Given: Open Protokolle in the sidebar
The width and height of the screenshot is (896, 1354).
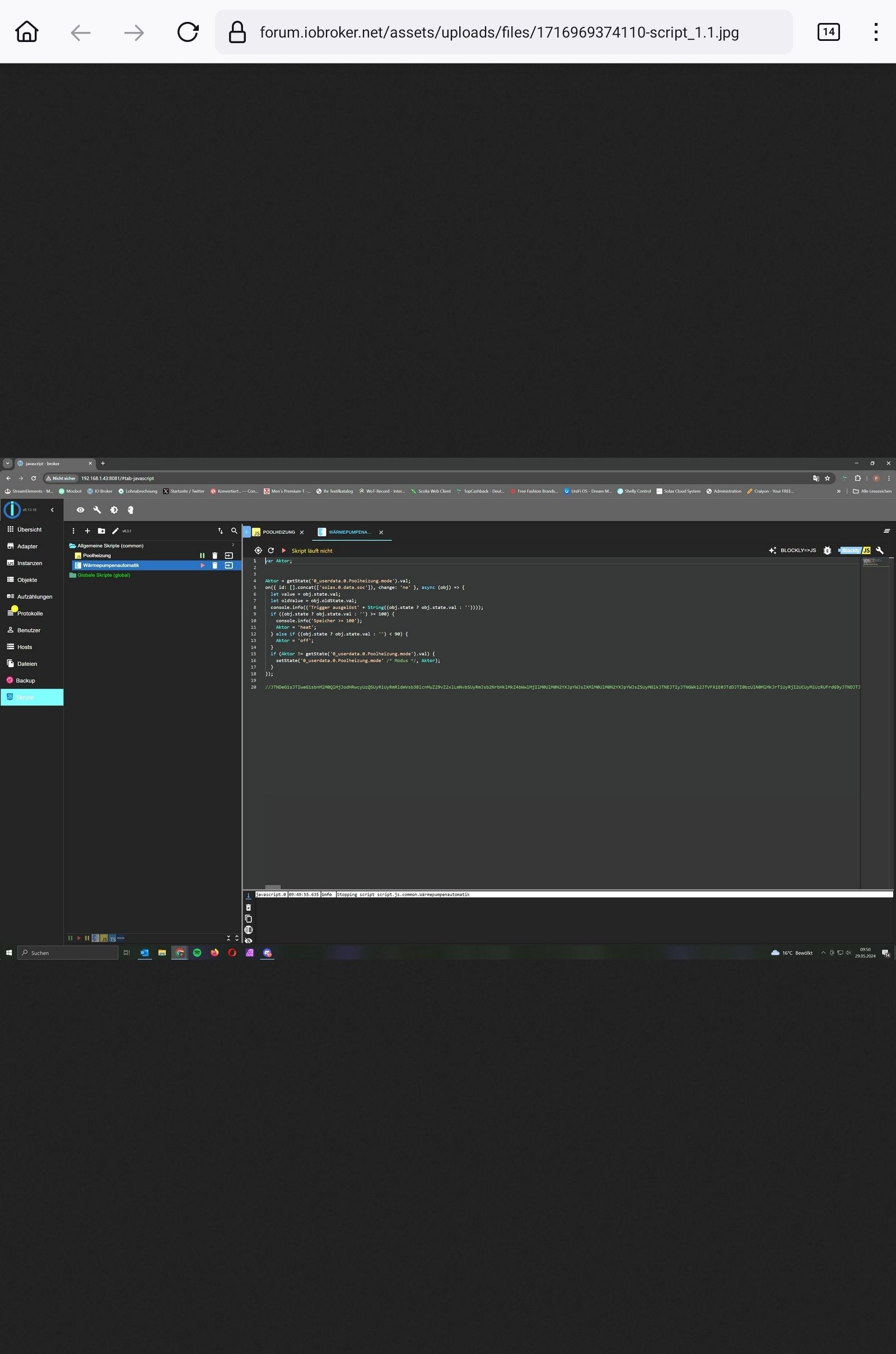Looking at the screenshot, I should 31,613.
